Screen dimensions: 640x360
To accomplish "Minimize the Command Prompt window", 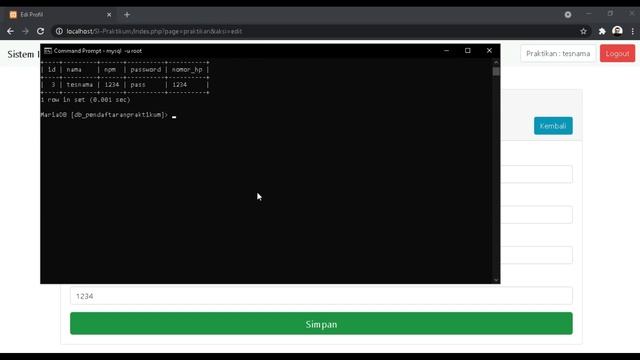I will coord(446,51).
